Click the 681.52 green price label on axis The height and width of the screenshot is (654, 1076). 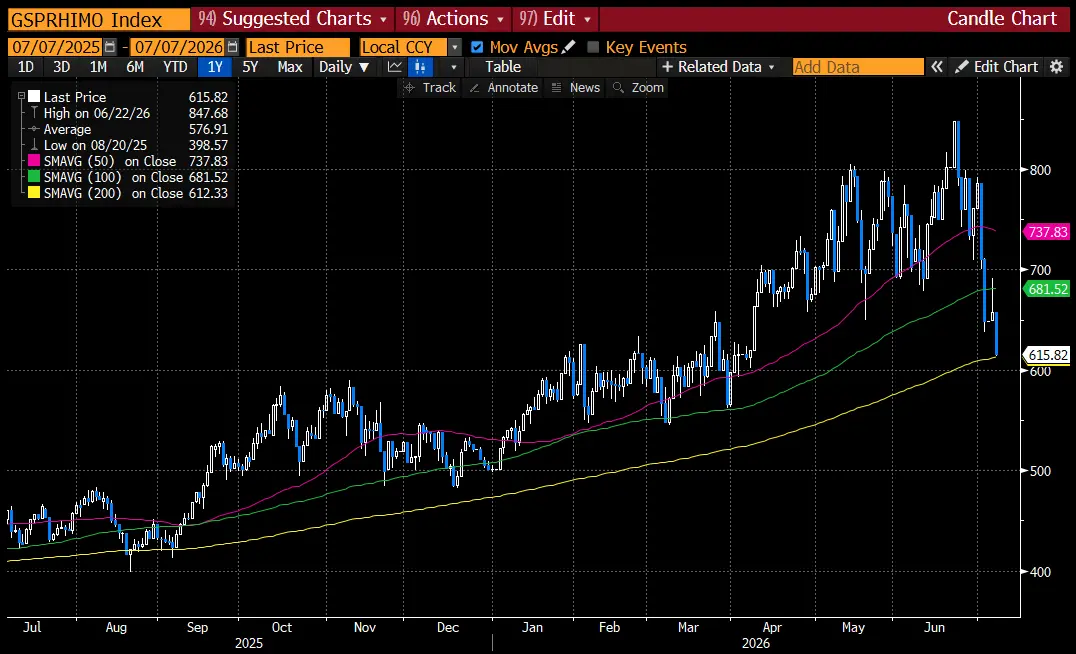click(1046, 289)
